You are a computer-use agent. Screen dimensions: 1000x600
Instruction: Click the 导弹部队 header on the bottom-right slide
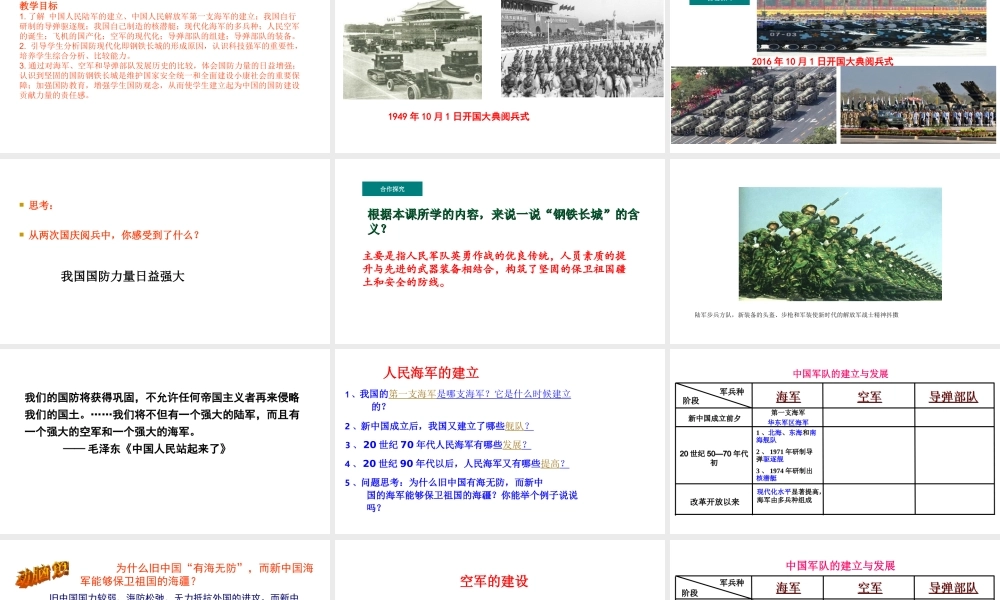953,588
